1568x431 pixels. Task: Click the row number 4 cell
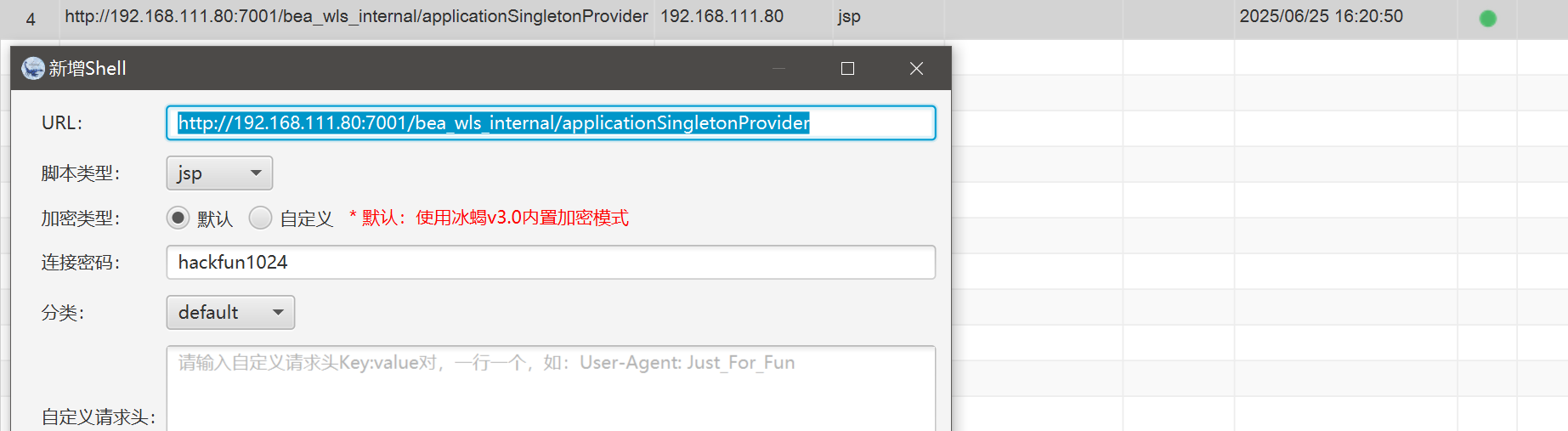31,19
